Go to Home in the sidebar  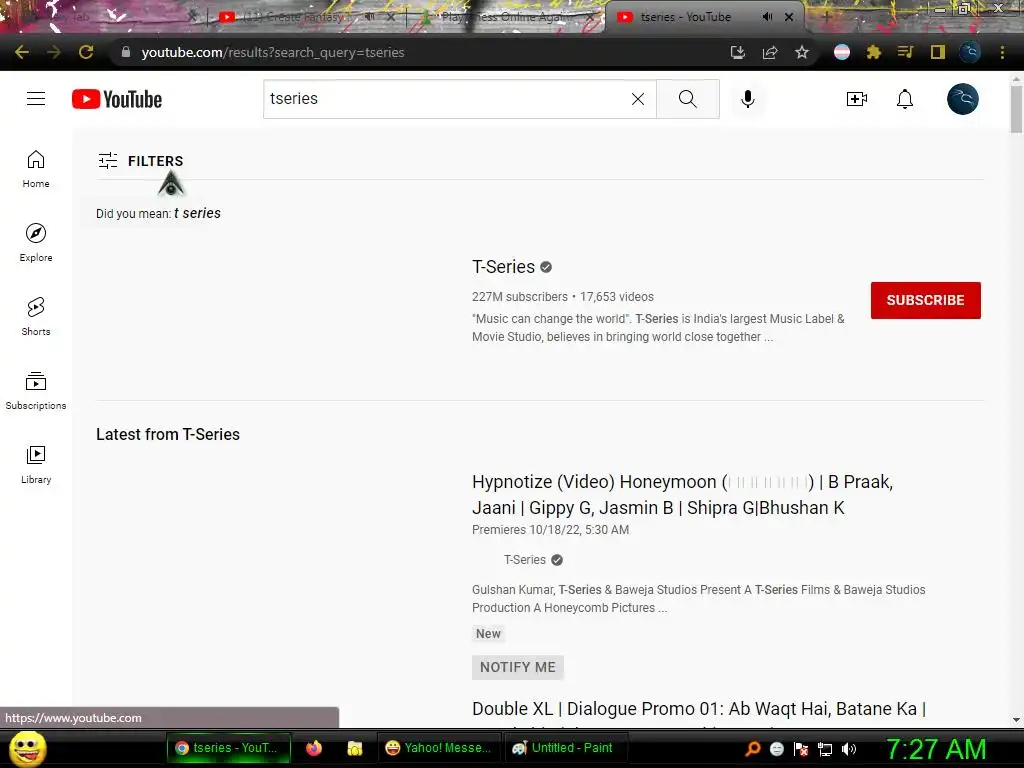[x=36, y=168]
